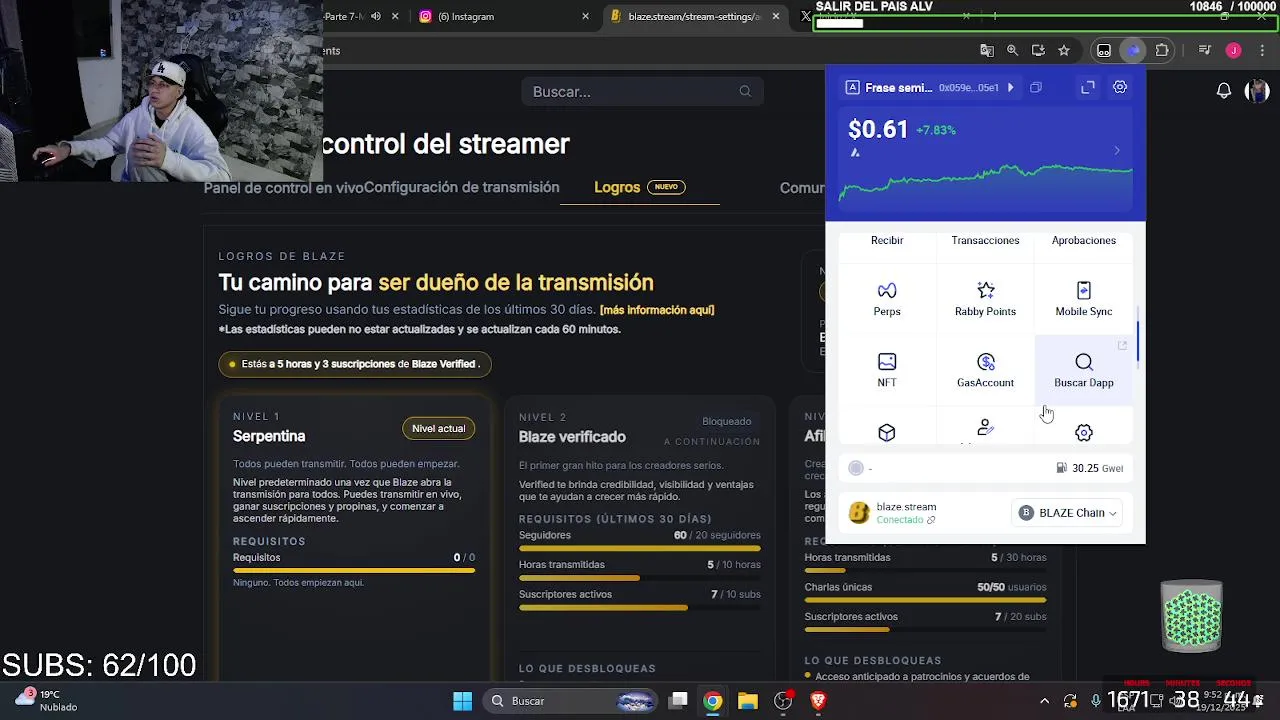Image resolution: width=1280 pixels, height=720 pixels.
Task: Click Frase semilla account name
Action: 899,88
